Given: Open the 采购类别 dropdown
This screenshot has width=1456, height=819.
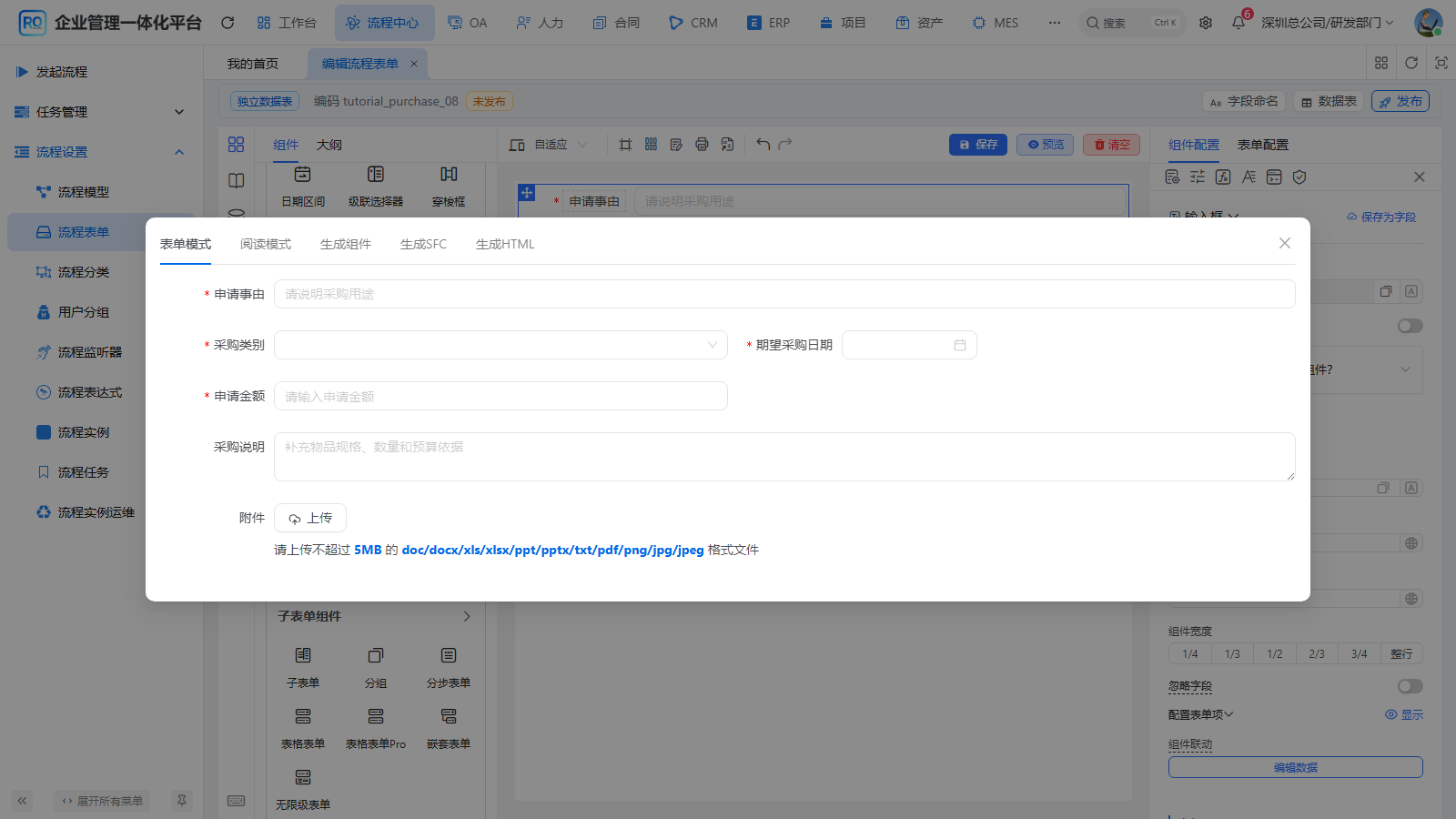Looking at the screenshot, I should (500, 345).
